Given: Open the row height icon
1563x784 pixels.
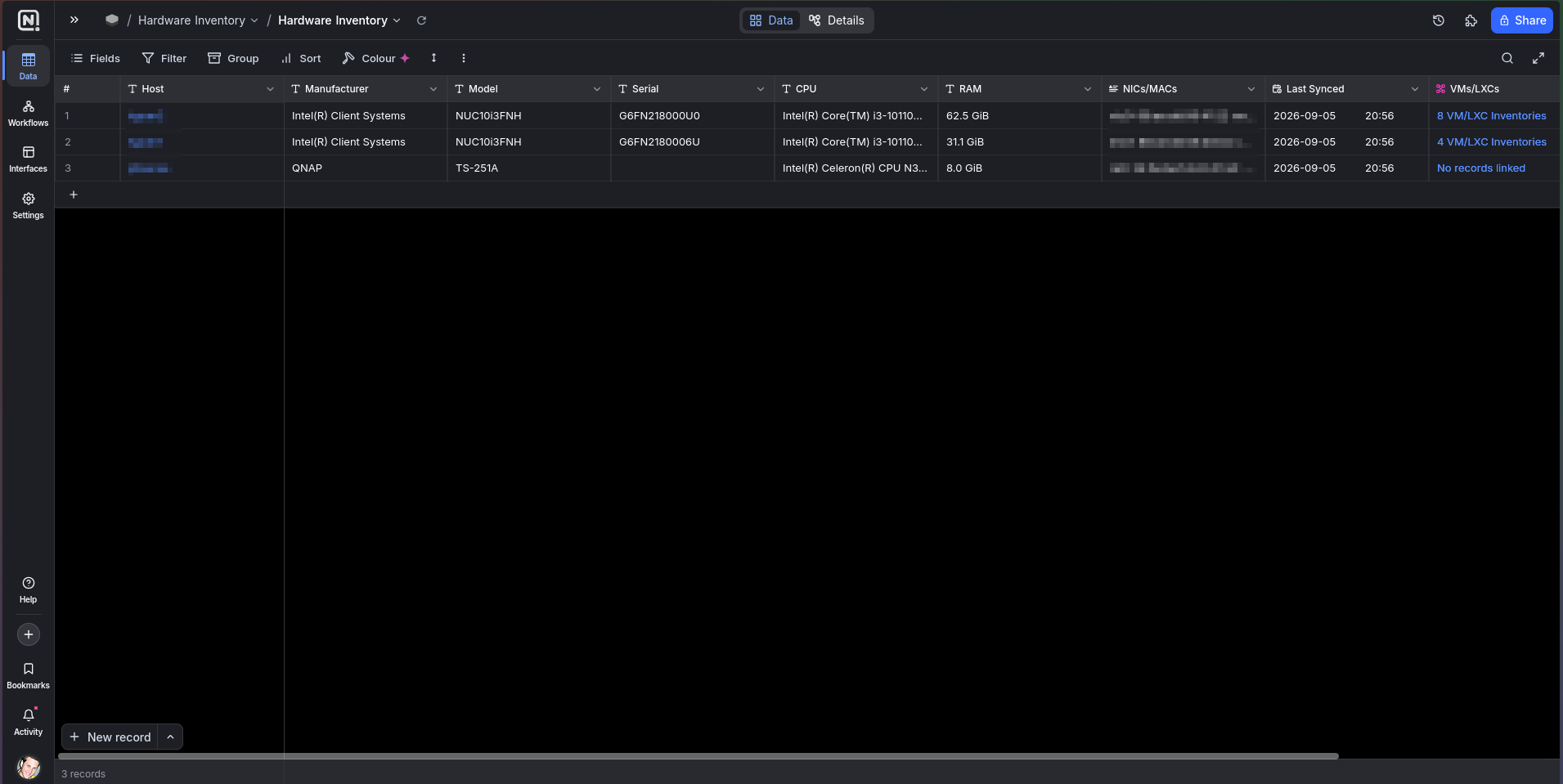Looking at the screenshot, I should point(433,58).
